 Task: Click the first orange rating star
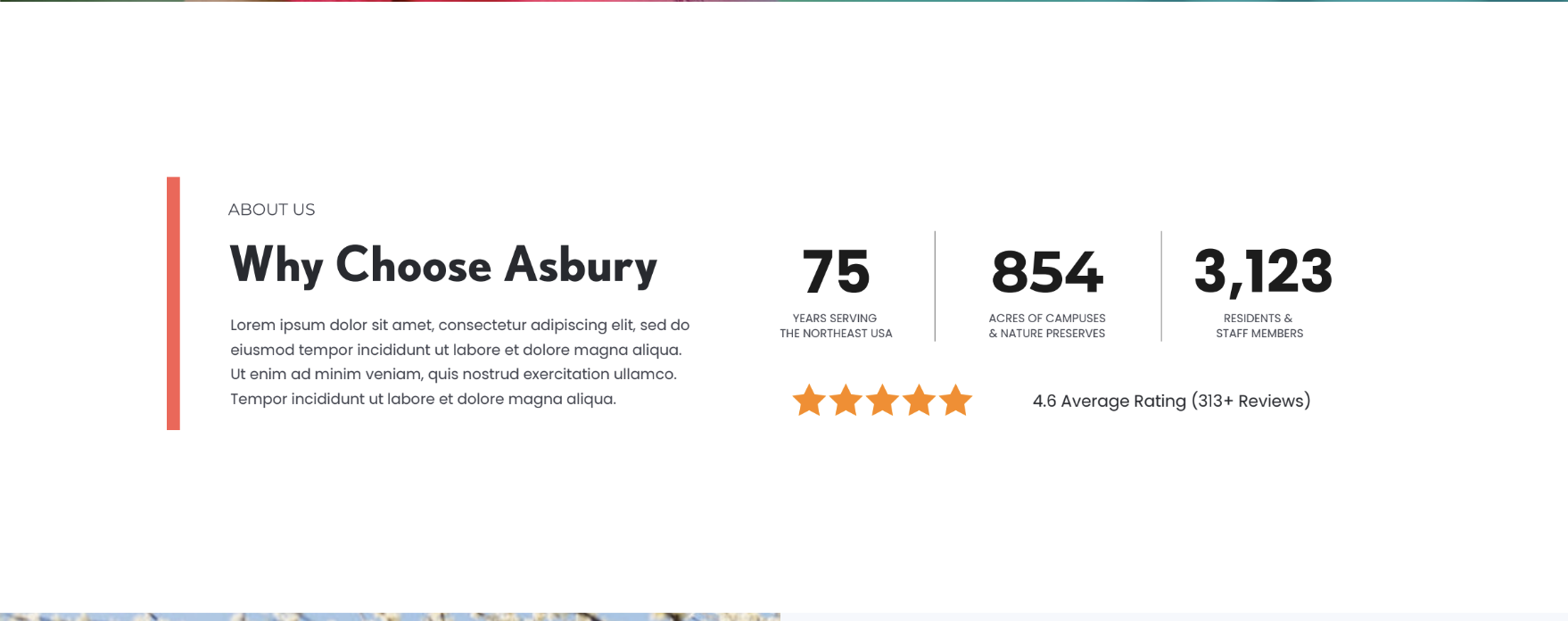click(x=809, y=401)
